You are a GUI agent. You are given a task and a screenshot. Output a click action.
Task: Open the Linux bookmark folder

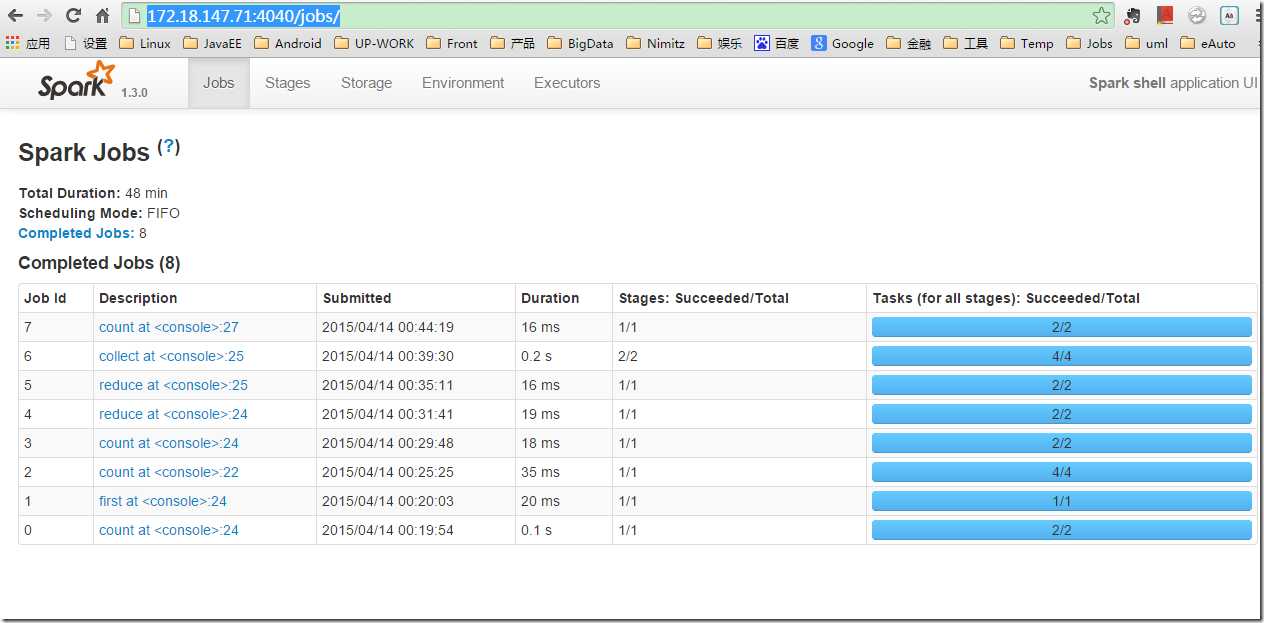click(145, 43)
